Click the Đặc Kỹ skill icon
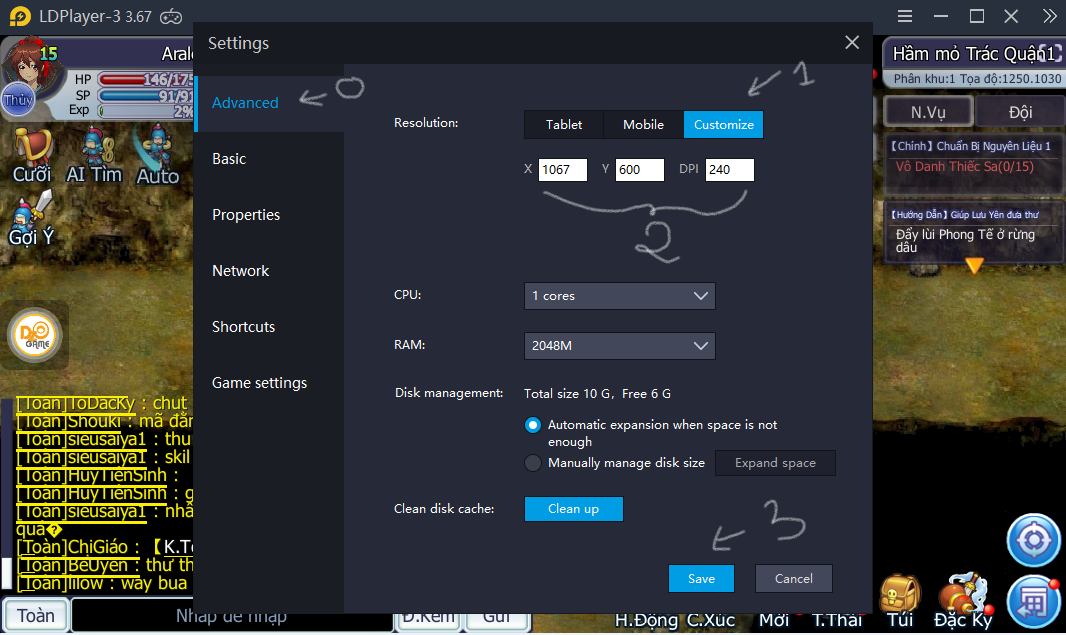Viewport: 1066px width, 635px height. [964, 600]
